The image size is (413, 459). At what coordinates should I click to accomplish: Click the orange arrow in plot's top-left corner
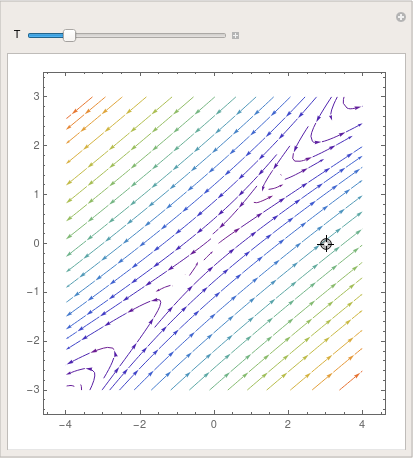point(79,108)
